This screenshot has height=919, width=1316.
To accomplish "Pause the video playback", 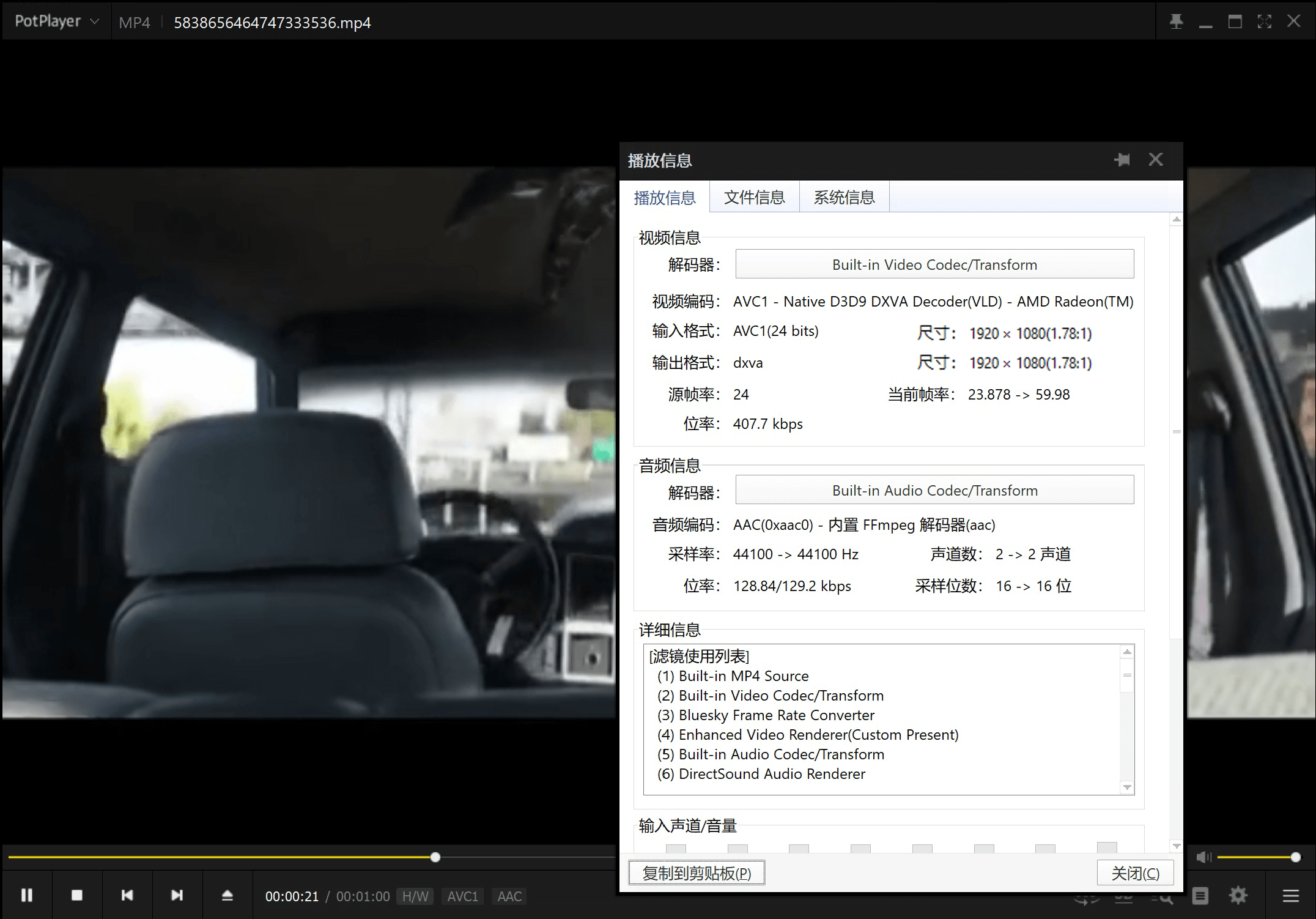I will [x=27, y=895].
